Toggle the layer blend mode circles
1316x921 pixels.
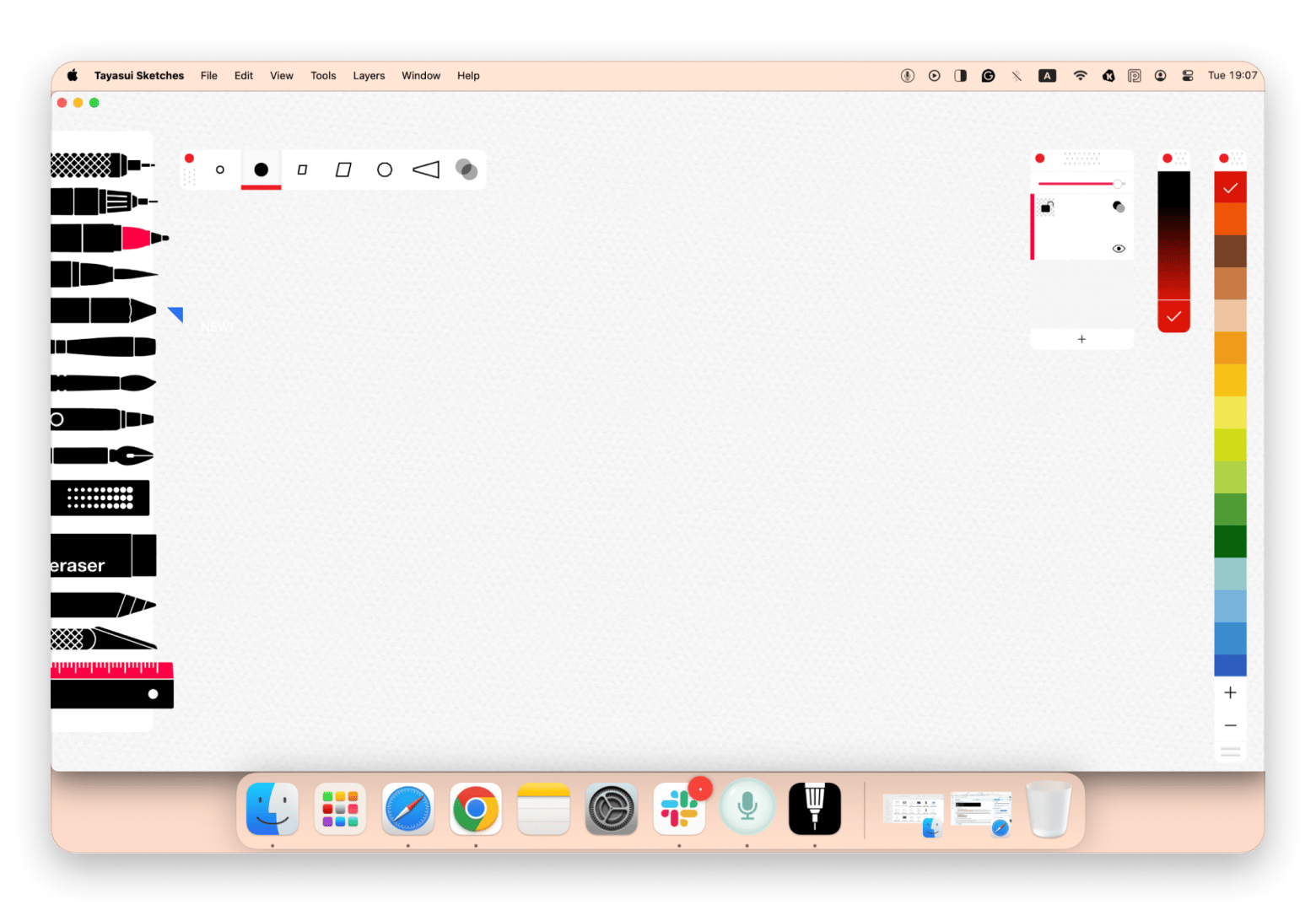pos(1119,207)
